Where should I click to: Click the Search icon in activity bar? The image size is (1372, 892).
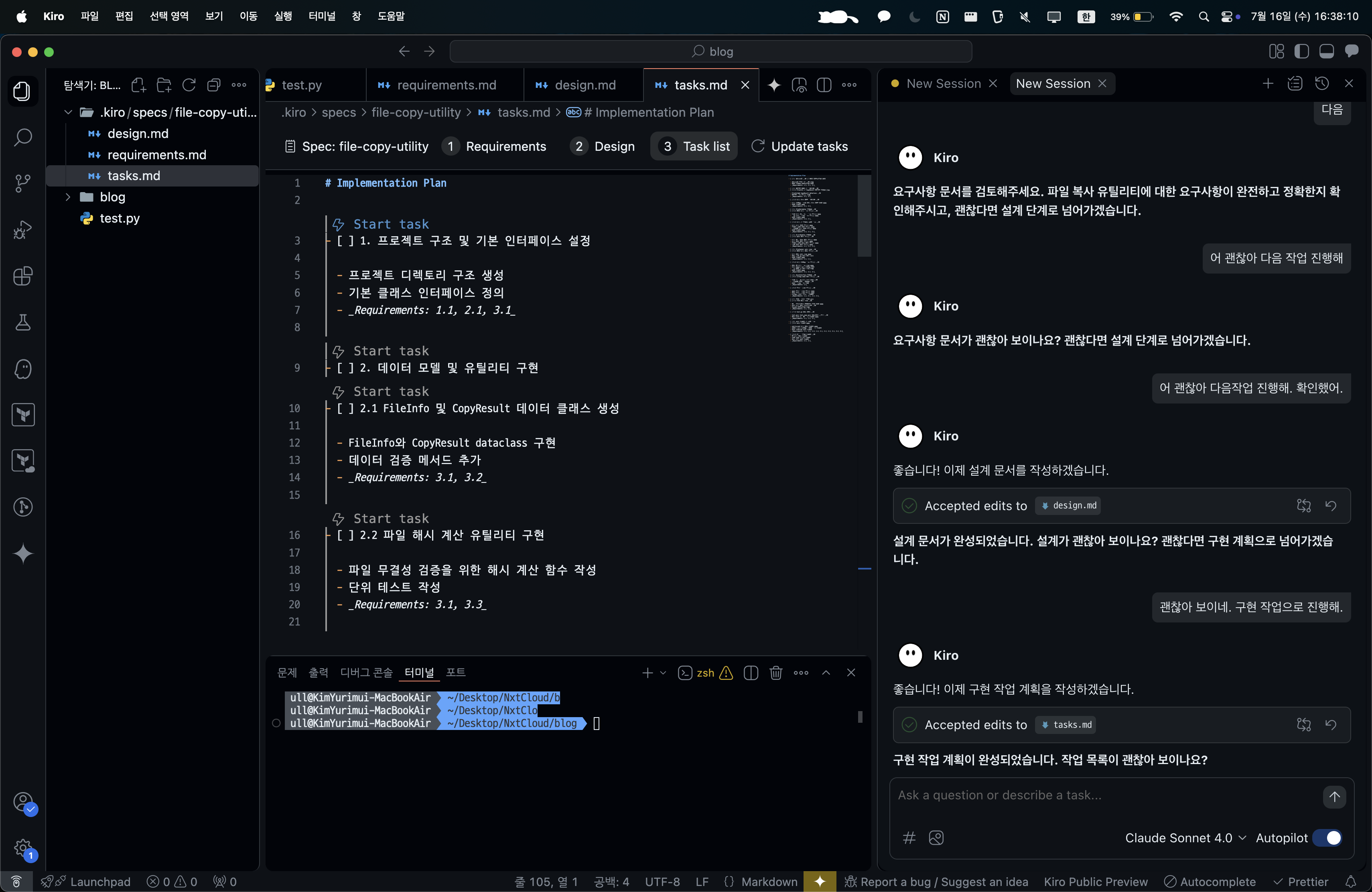(x=23, y=137)
